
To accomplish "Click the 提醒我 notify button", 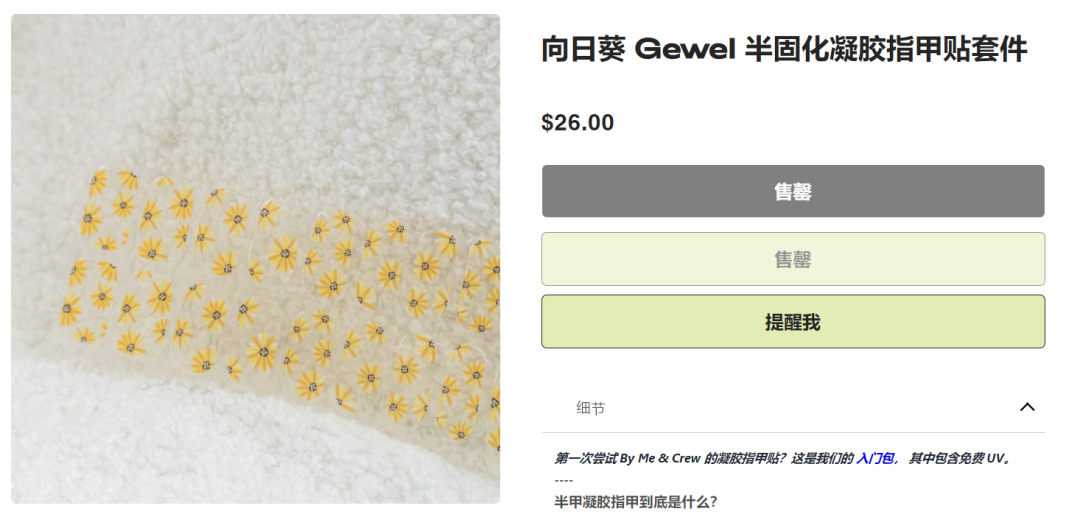I will 793,322.
